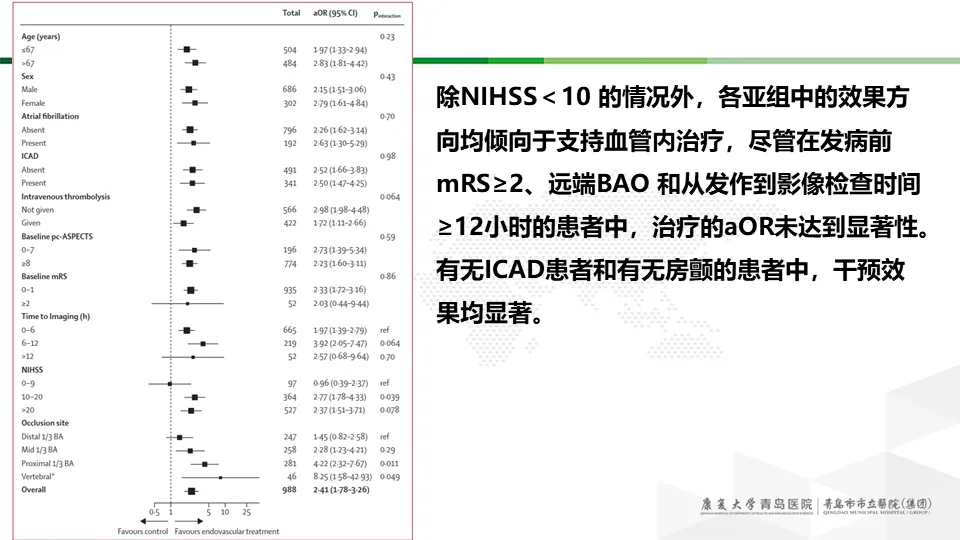Click the 'Age (years)' subgroup heading
960x540 pixels.
40,37
